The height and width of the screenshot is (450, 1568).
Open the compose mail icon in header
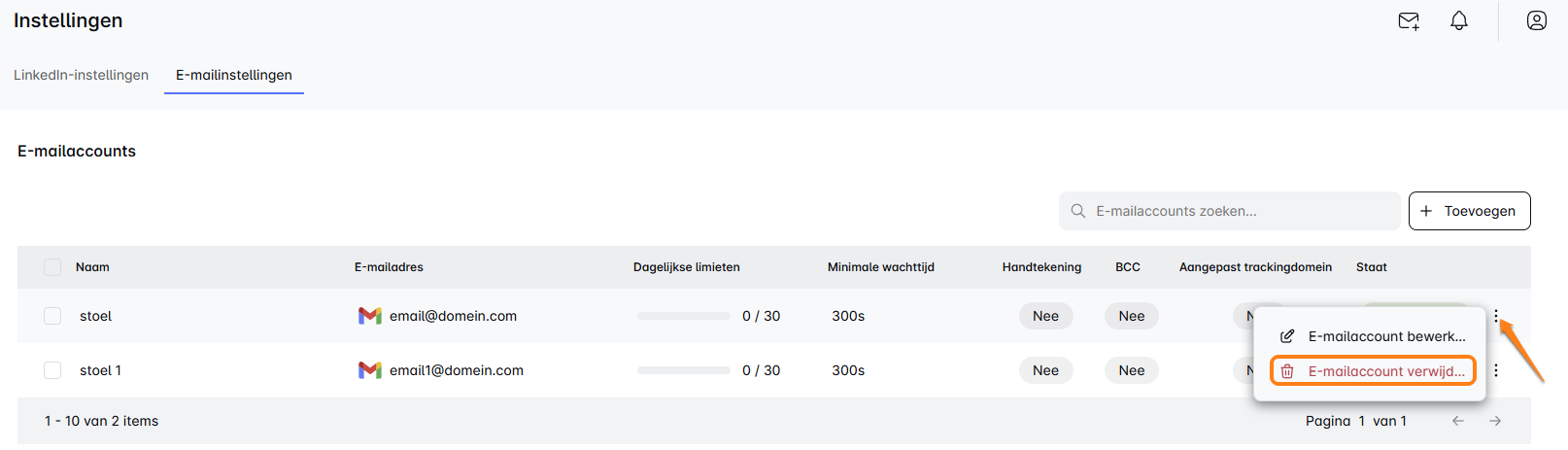click(x=1409, y=20)
